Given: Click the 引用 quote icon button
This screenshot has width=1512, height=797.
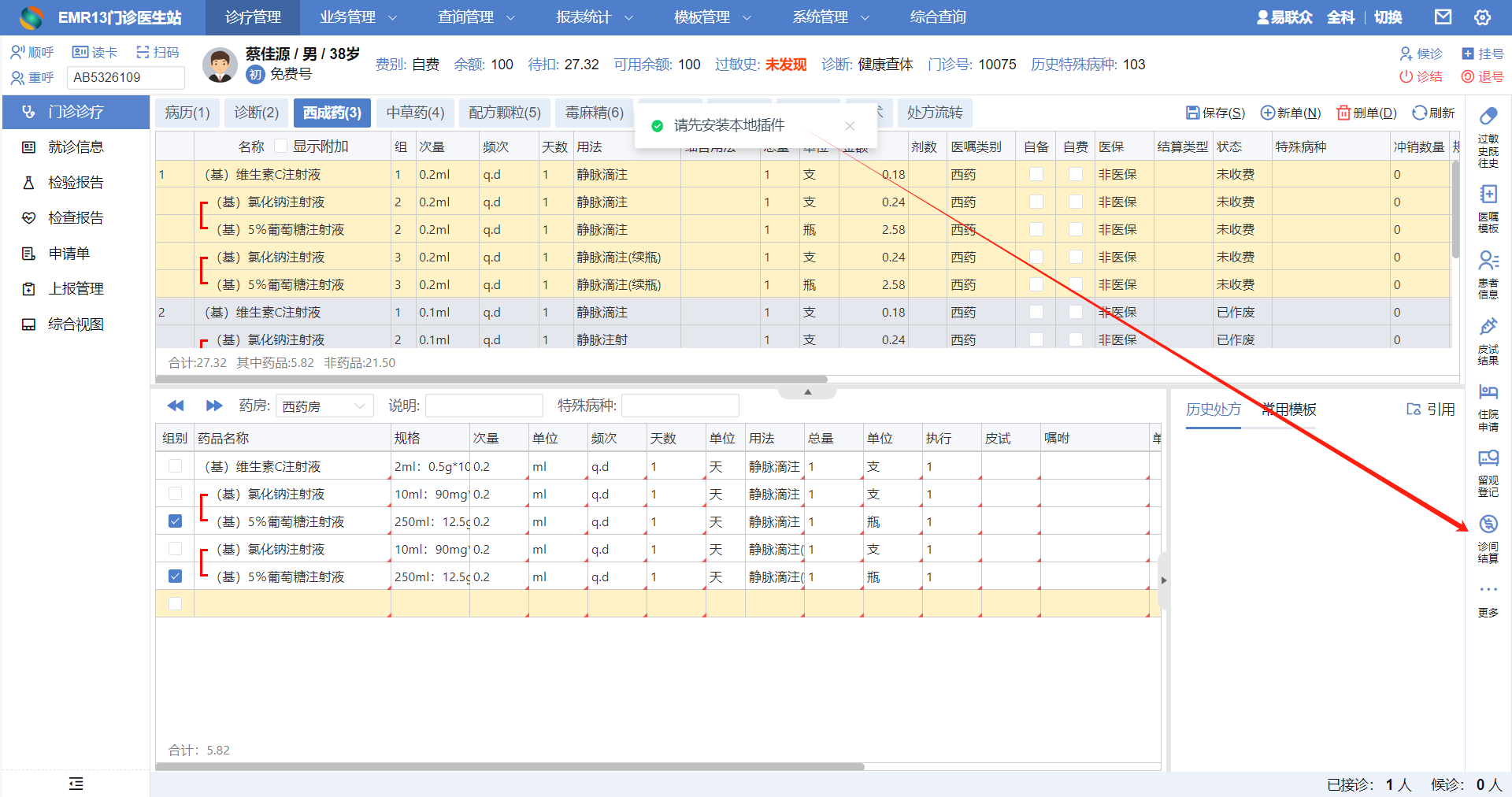Looking at the screenshot, I should click(1430, 410).
